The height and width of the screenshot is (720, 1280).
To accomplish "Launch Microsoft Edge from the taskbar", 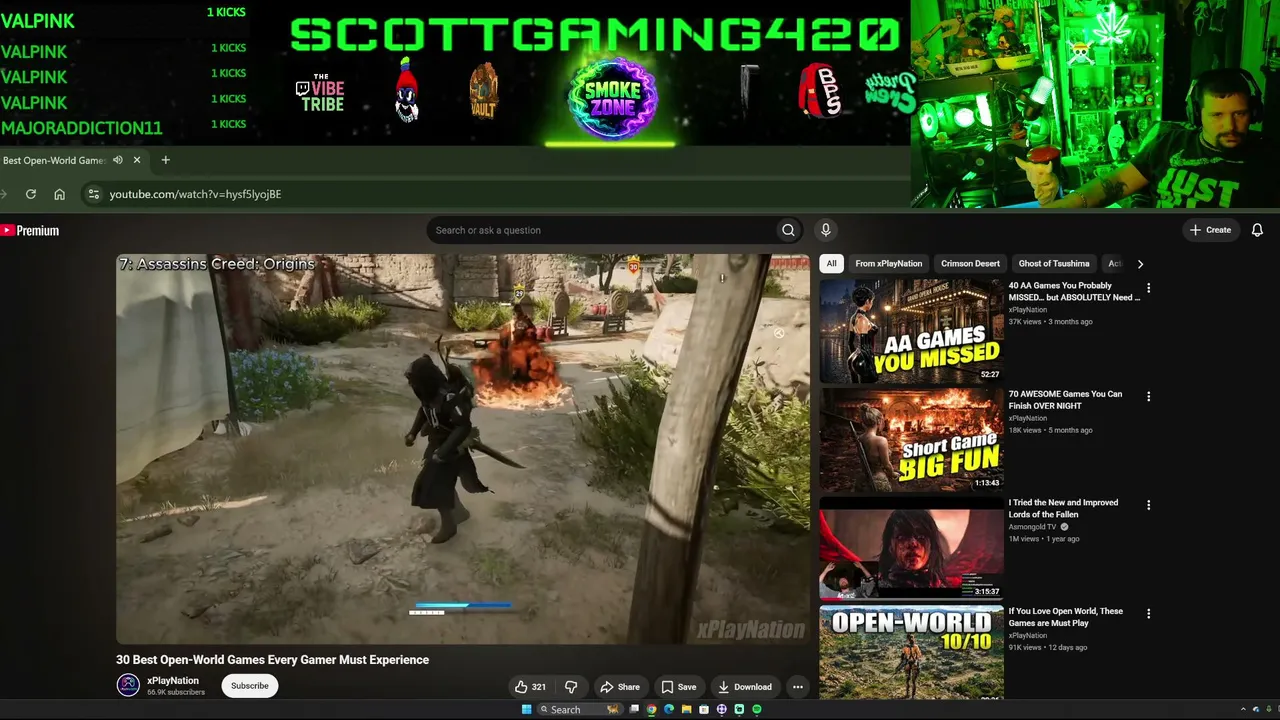I will click(x=669, y=709).
